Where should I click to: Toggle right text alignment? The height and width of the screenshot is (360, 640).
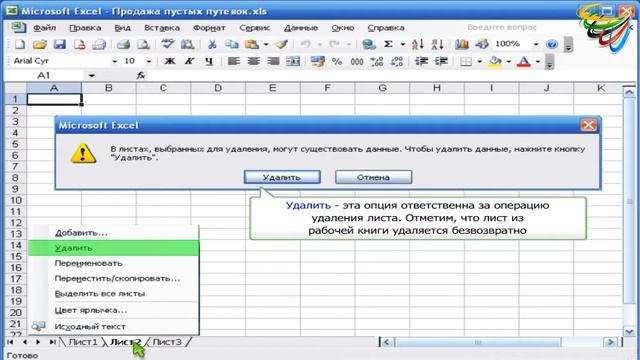point(273,62)
